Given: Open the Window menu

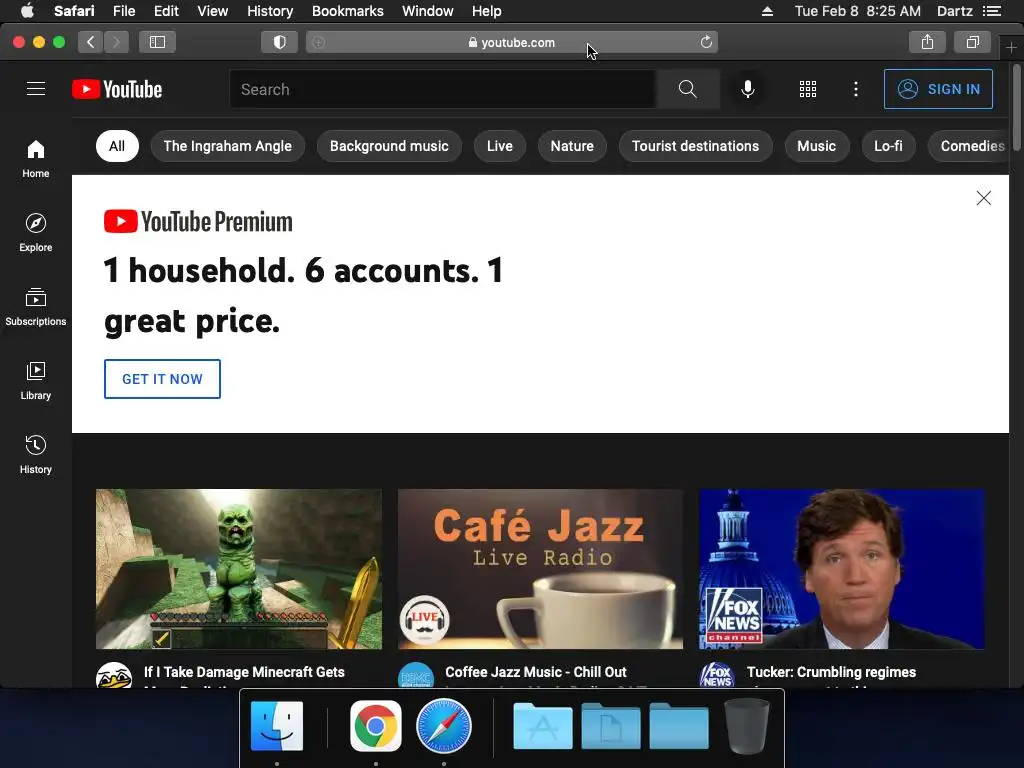Looking at the screenshot, I should [428, 11].
